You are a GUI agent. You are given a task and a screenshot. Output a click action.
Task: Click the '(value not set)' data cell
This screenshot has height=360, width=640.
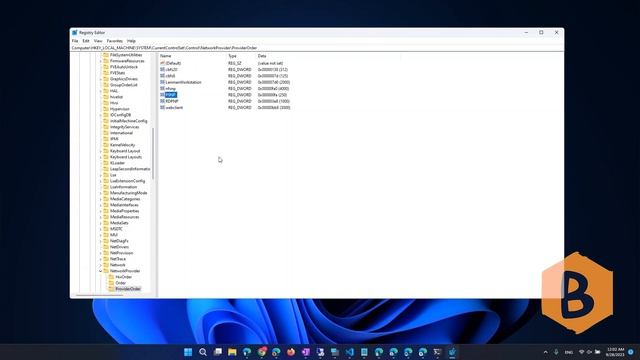coord(270,63)
